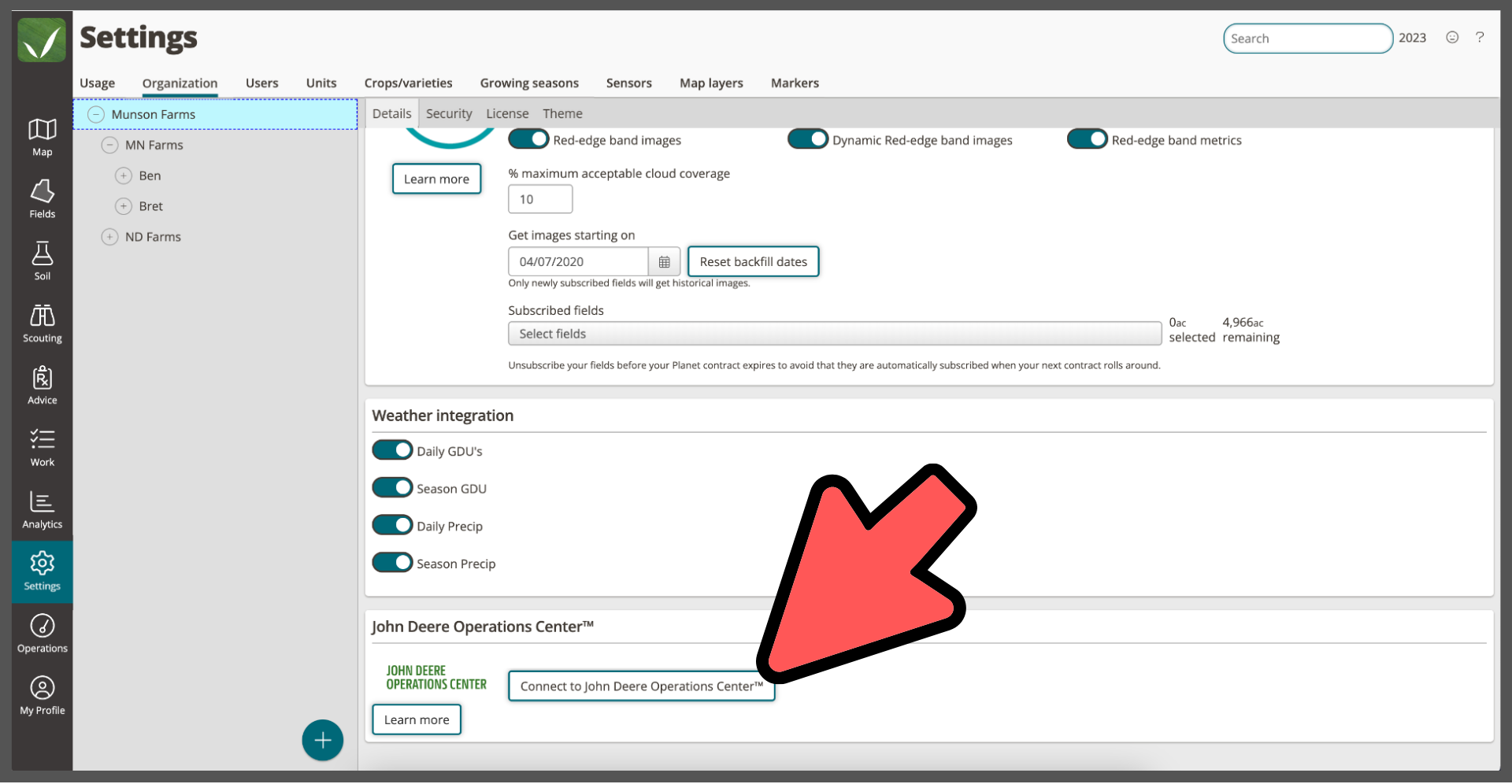Open help question mark icon
Screen dimensions: 1512x784
click(x=1480, y=38)
